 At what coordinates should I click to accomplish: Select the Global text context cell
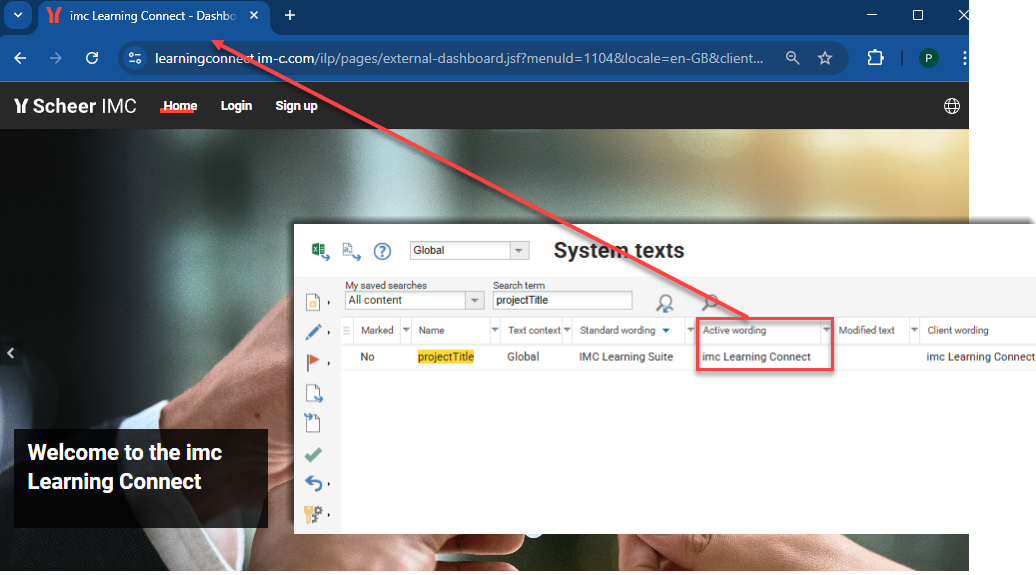point(523,357)
